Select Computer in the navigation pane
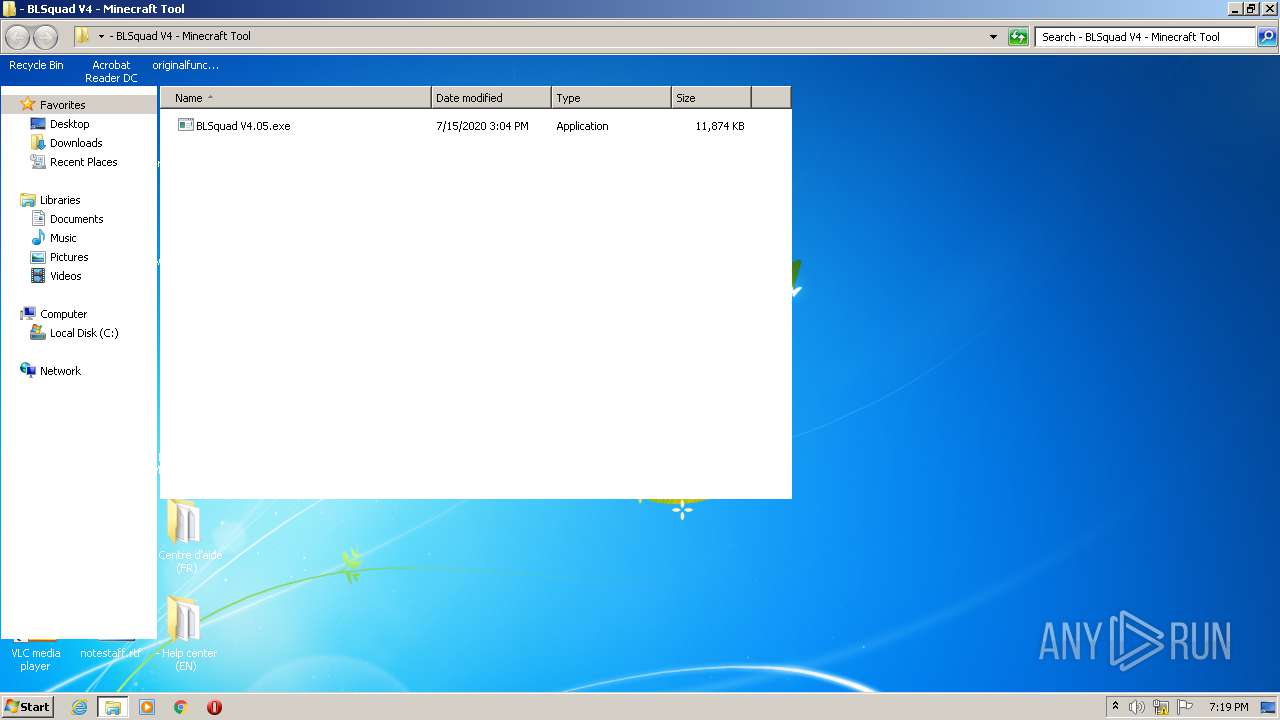 pos(63,314)
